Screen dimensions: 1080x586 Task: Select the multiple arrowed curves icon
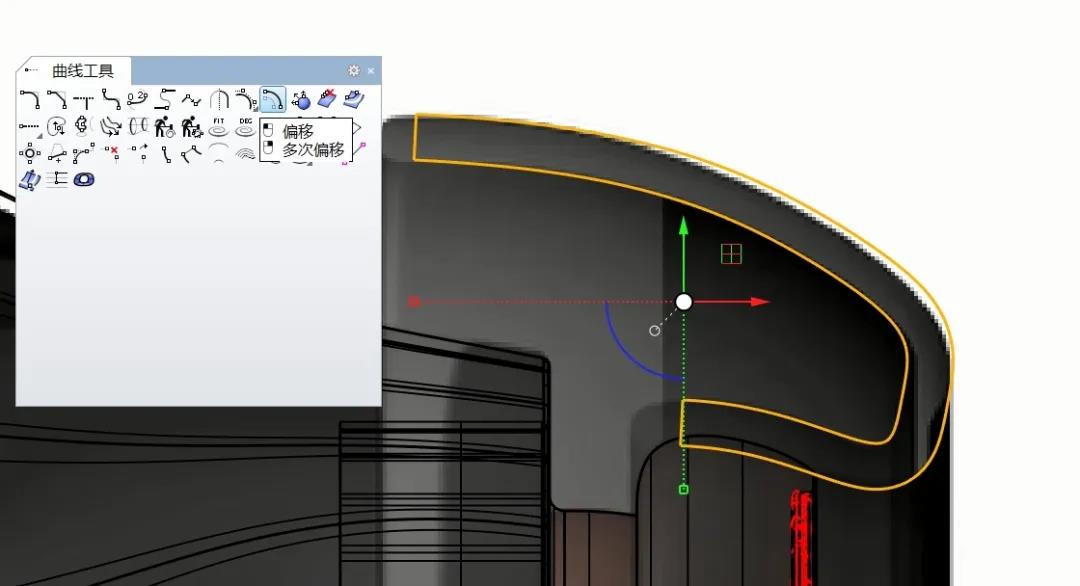point(110,127)
